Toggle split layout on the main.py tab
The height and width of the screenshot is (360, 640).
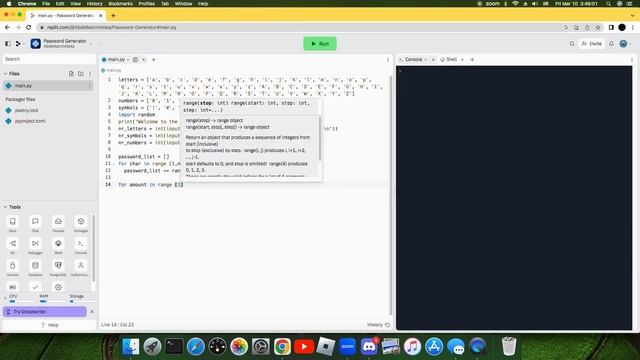136,60
